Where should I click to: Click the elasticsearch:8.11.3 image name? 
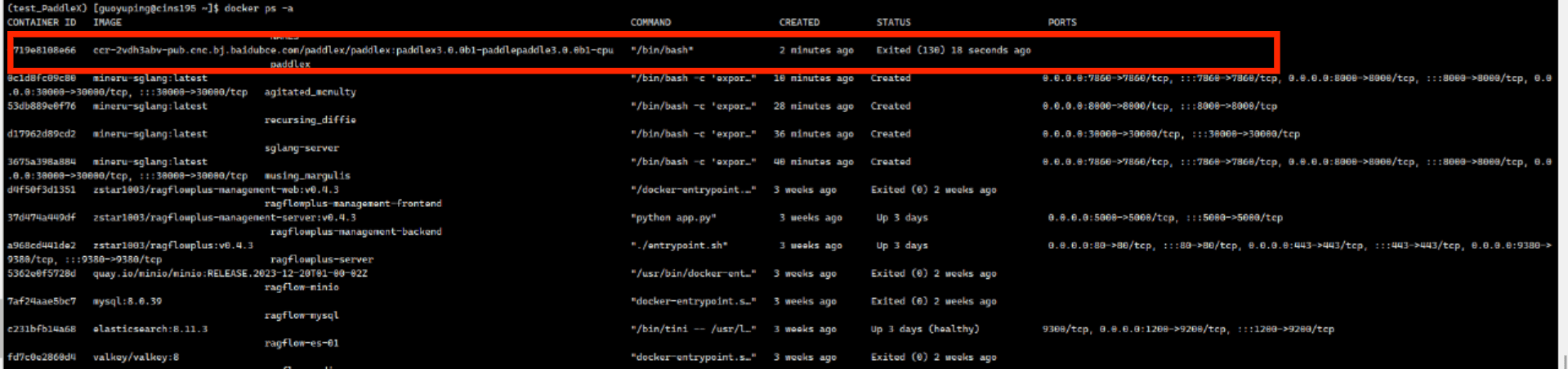coord(150,329)
